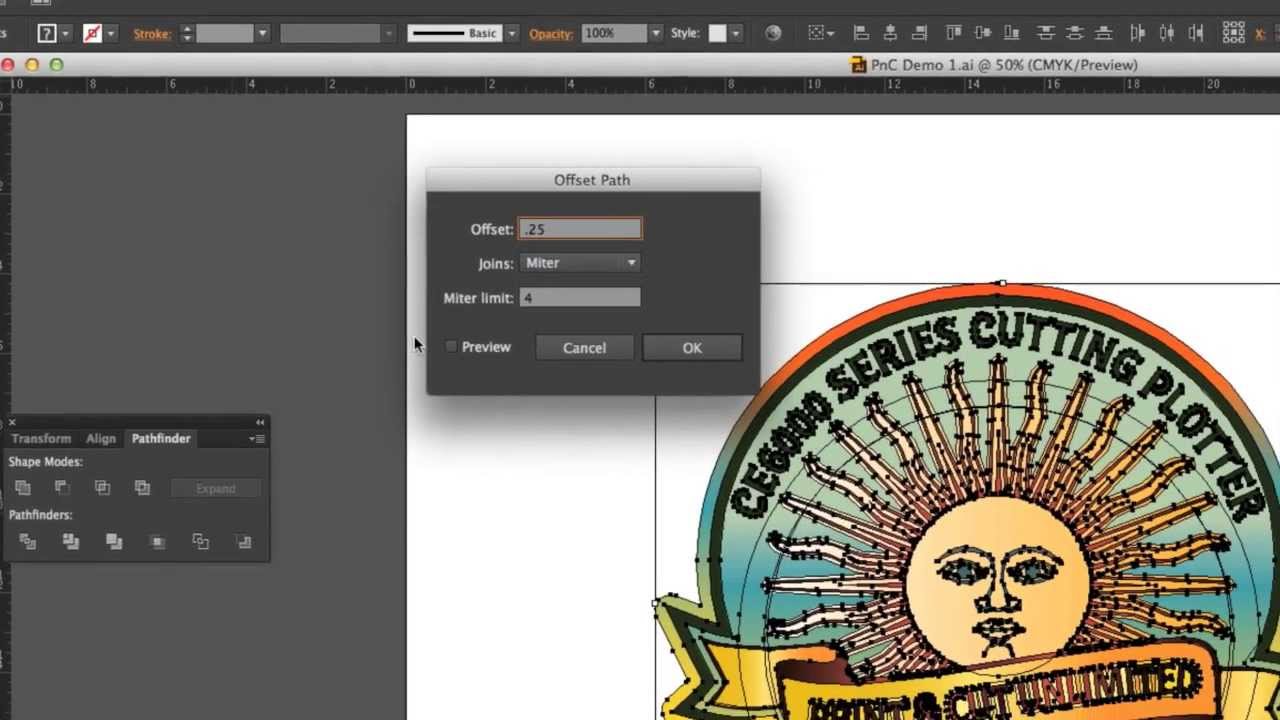This screenshot has height=720, width=1280.
Task: Click Vertical Align Bottom in control bar
Action: [x=1014, y=33]
